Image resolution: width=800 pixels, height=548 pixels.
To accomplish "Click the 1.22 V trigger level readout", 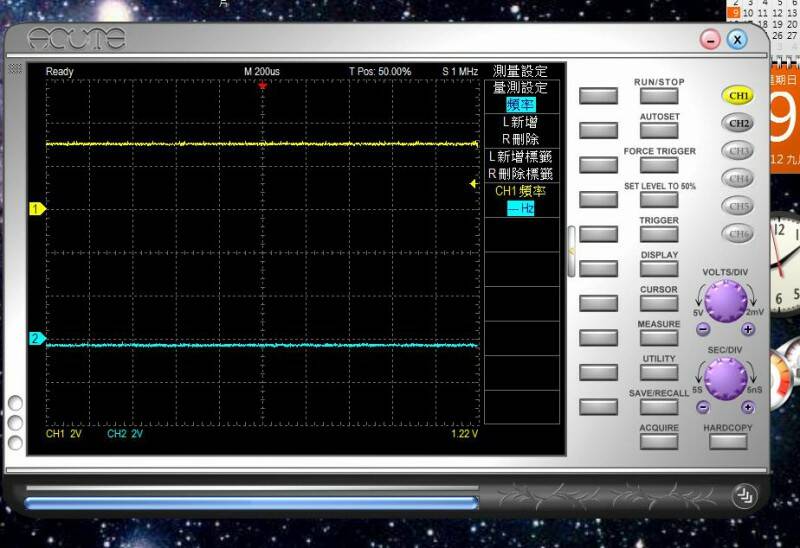I will [464, 434].
